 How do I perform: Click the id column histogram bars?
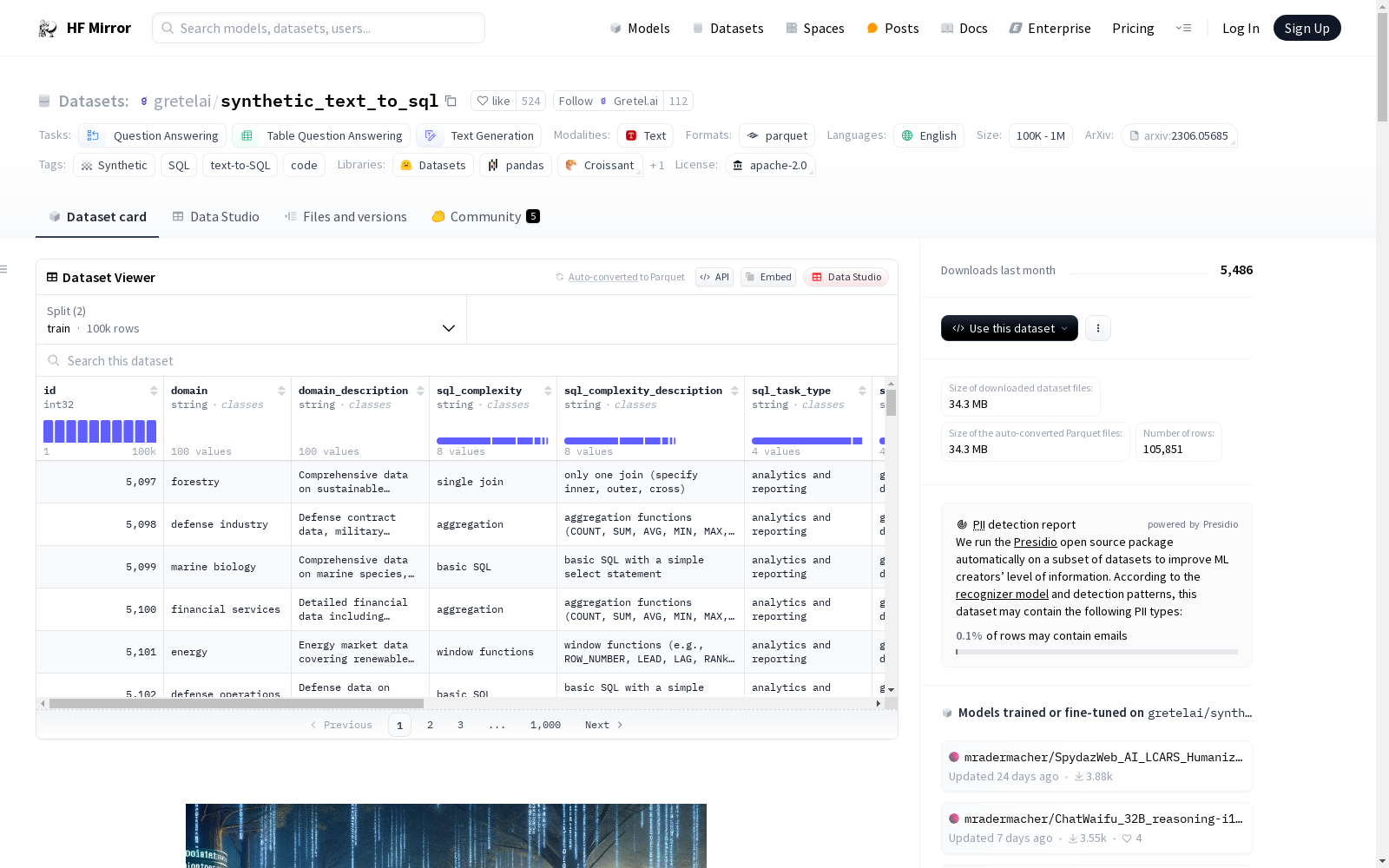tap(100, 431)
